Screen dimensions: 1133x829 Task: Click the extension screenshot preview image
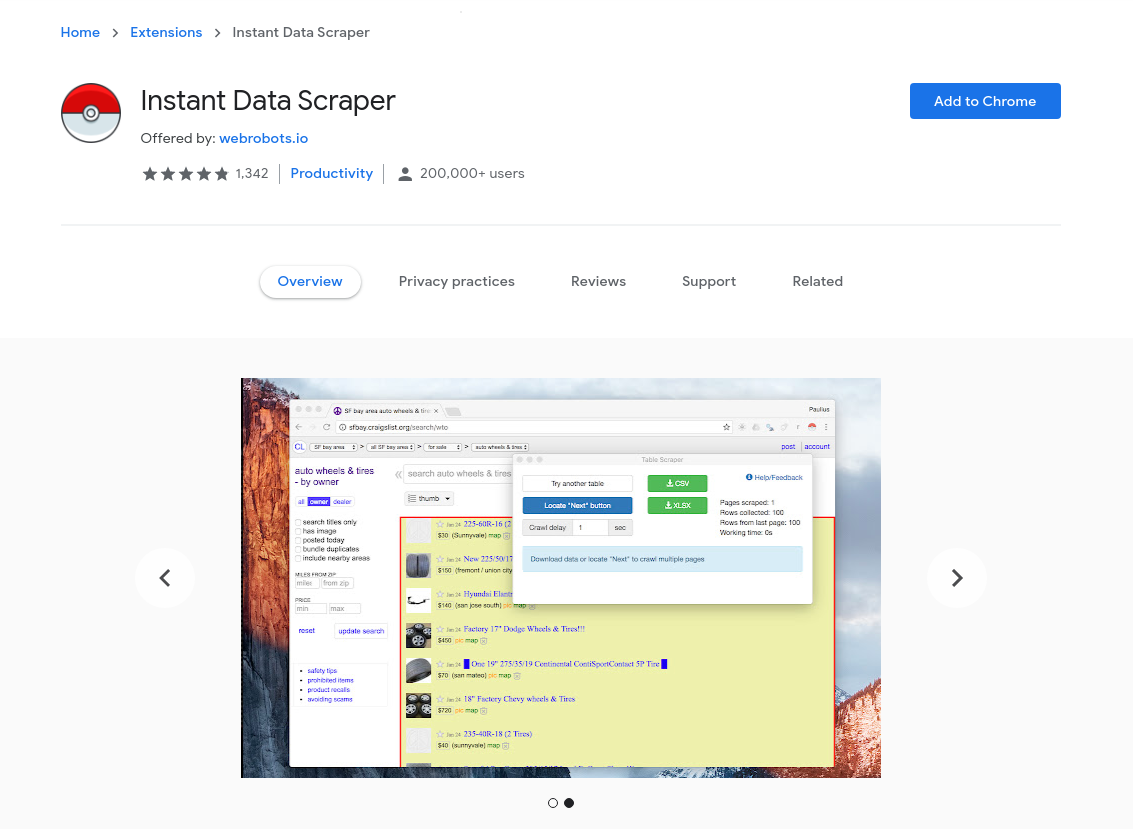[561, 578]
